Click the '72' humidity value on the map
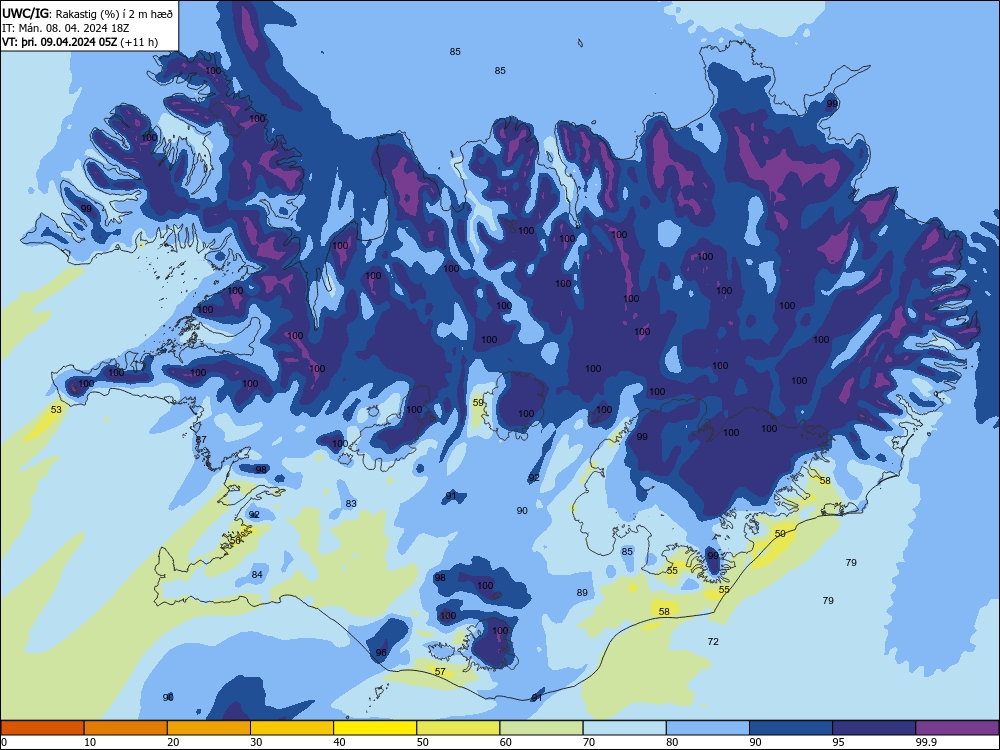Screen dimensions: 1000x750 pos(713,642)
